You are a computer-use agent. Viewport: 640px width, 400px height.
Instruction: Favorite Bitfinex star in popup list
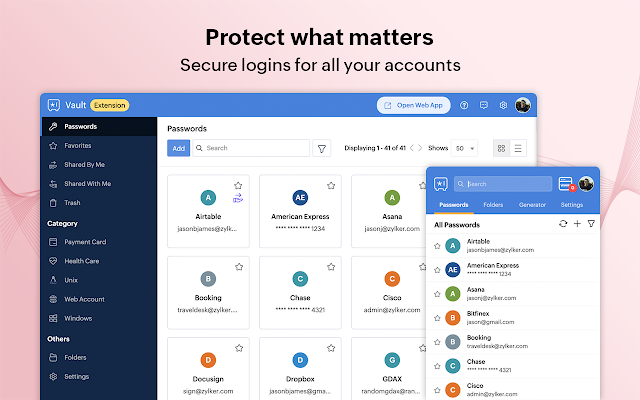(437, 318)
